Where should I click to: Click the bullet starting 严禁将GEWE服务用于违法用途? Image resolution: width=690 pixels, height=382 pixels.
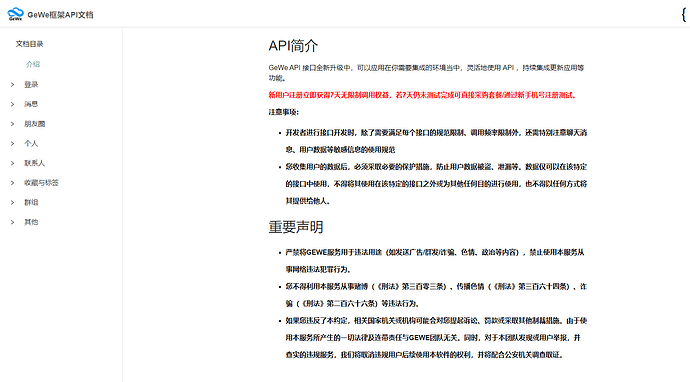pyautogui.click(x=435, y=261)
